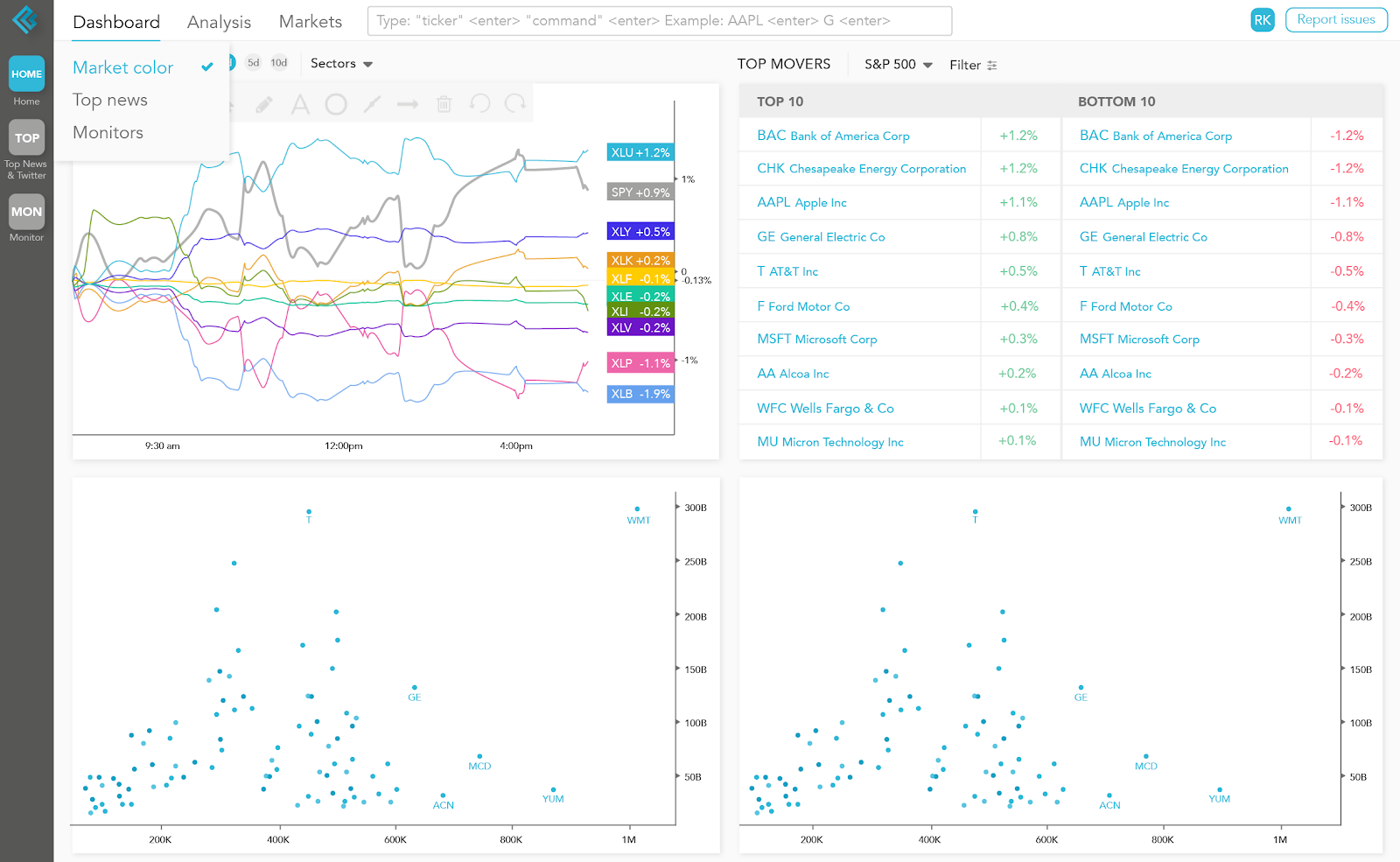Redo the chart annotation
This screenshot has width=1400, height=862.
(515, 103)
